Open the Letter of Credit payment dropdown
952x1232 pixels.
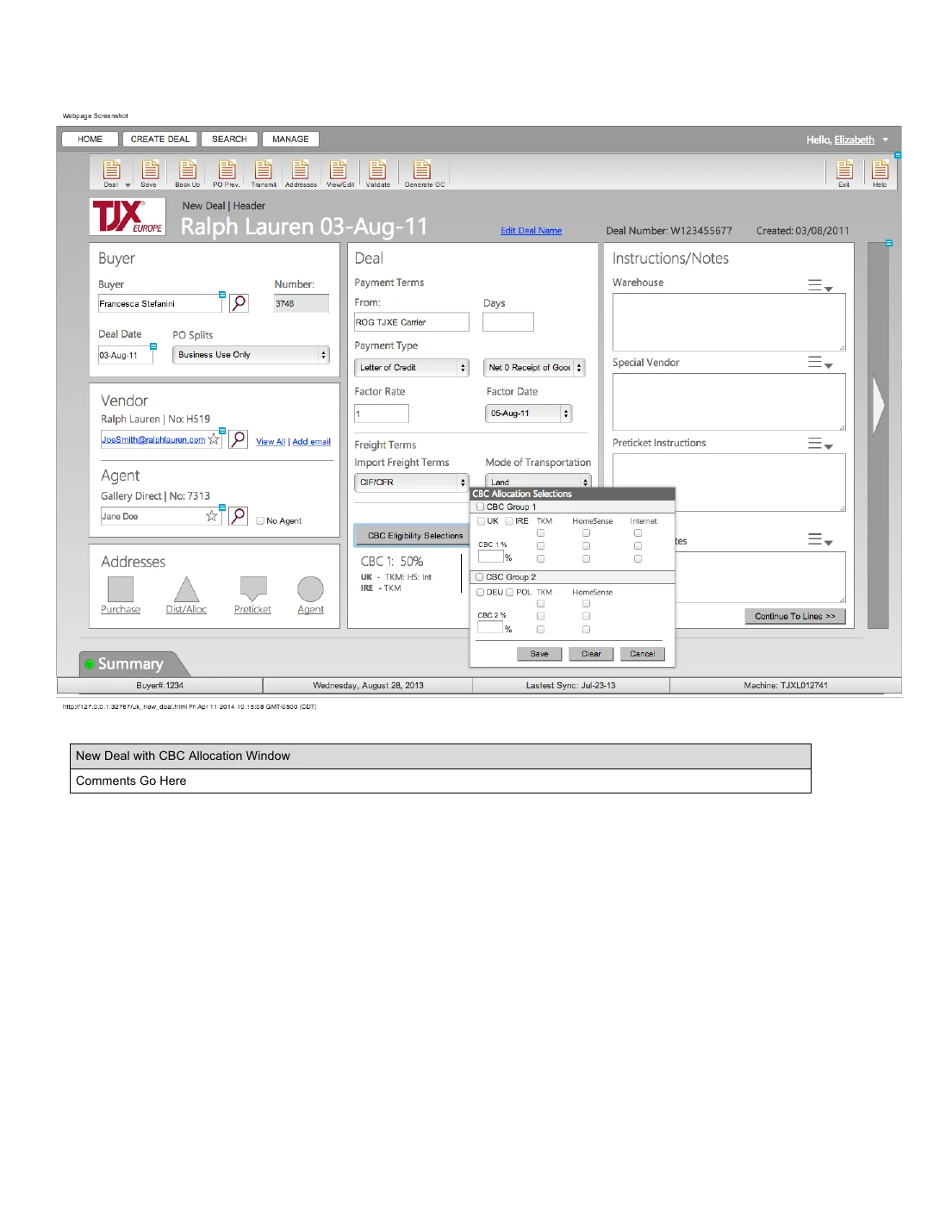pyautogui.click(x=412, y=368)
